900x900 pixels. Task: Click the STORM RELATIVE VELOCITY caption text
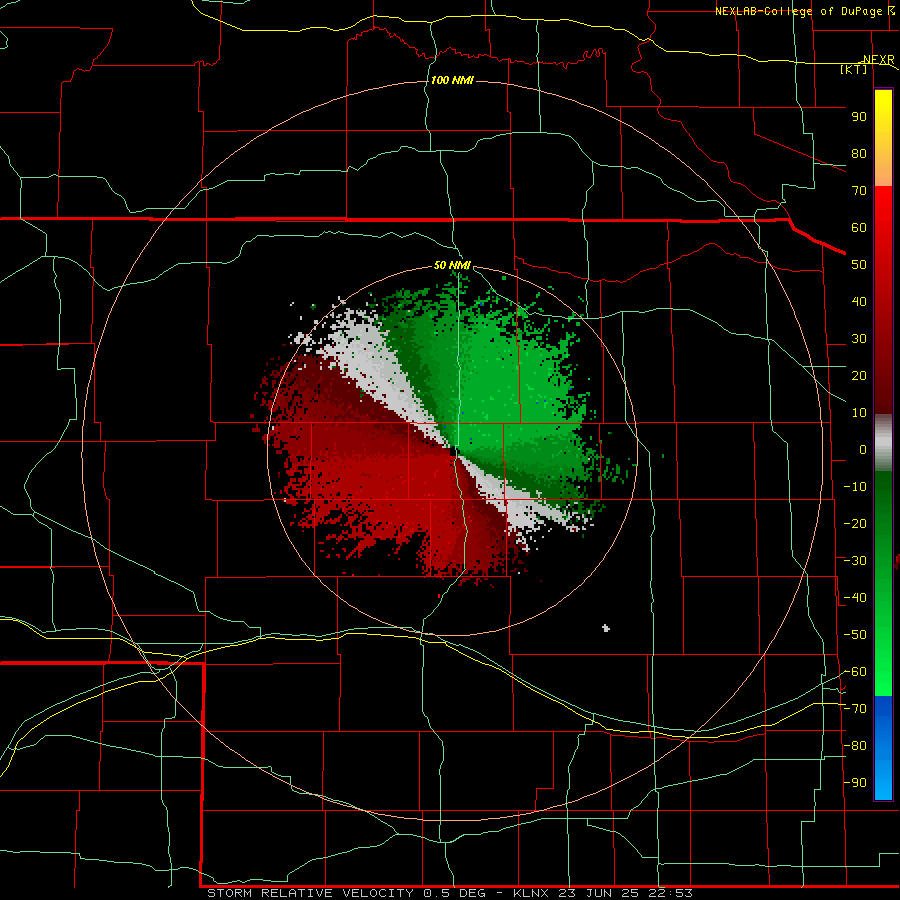tap(310, 893)
